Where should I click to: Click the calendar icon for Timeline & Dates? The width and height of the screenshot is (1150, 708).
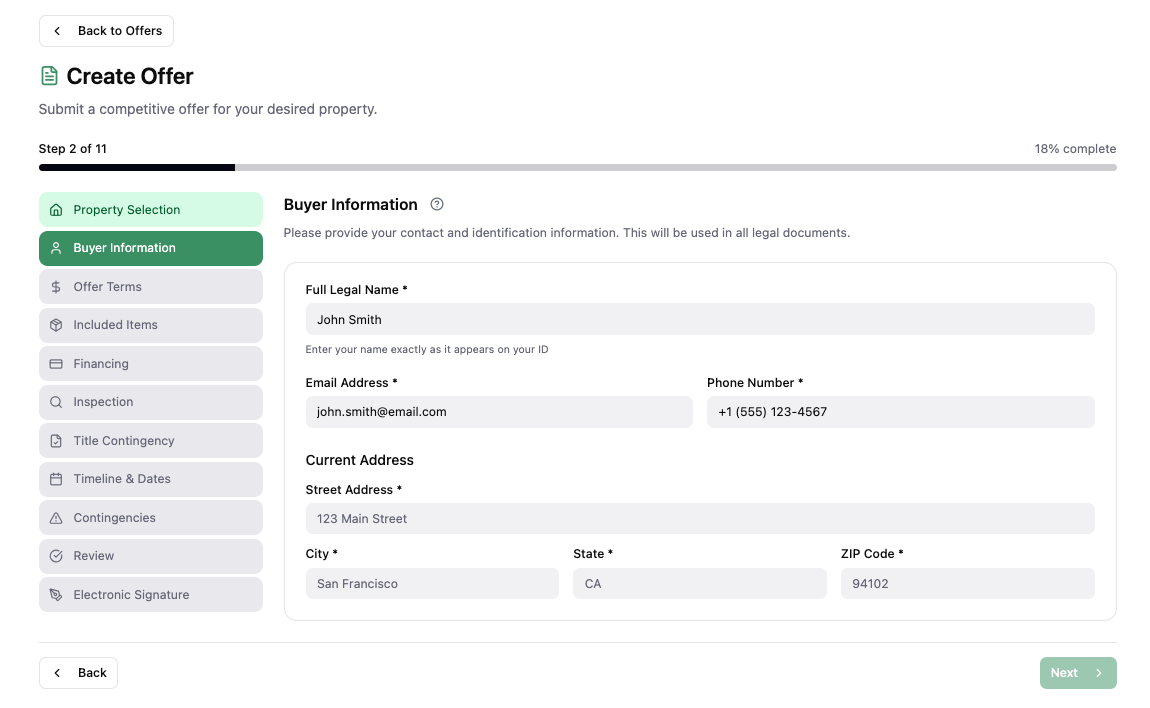coord(56,479)
